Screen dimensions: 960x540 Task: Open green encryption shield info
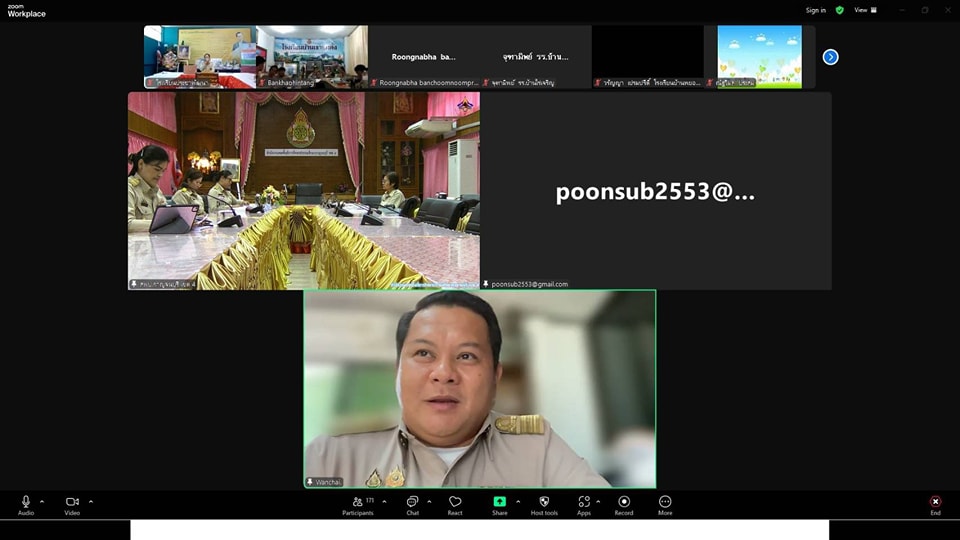click(839, 10)
